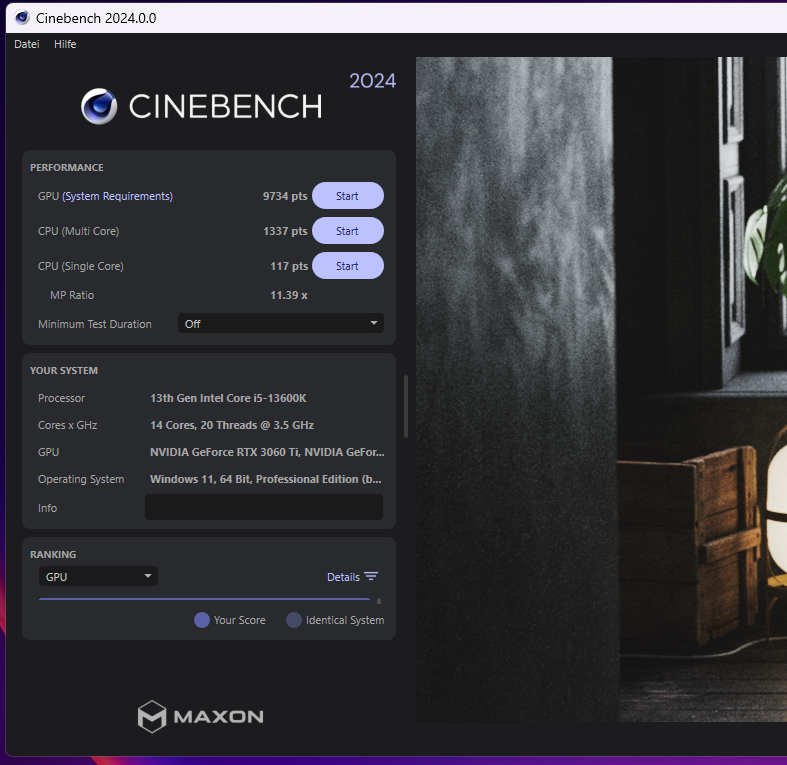Click the Cinebench title bar icon

pos(22,18)
